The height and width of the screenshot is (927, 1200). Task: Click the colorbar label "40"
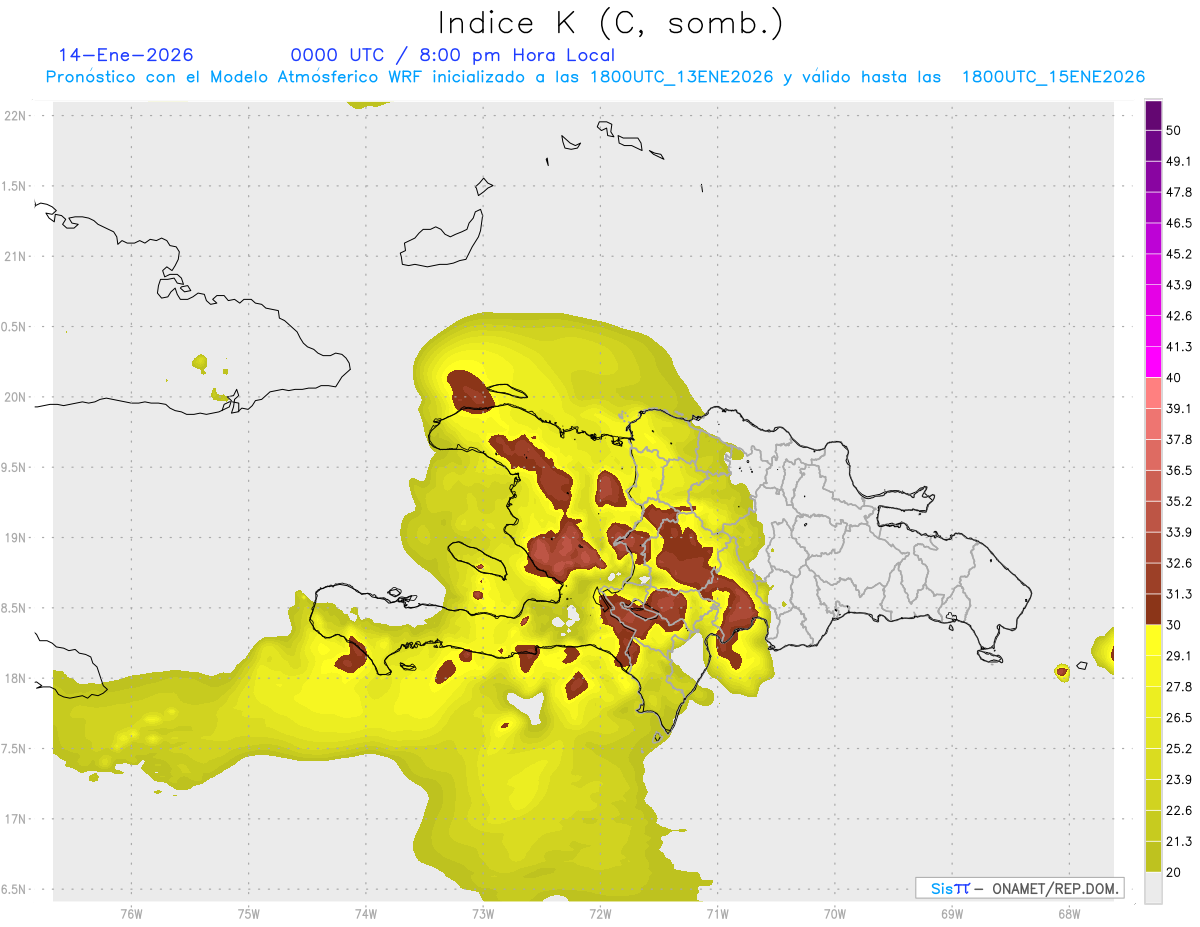point(1174,378)
